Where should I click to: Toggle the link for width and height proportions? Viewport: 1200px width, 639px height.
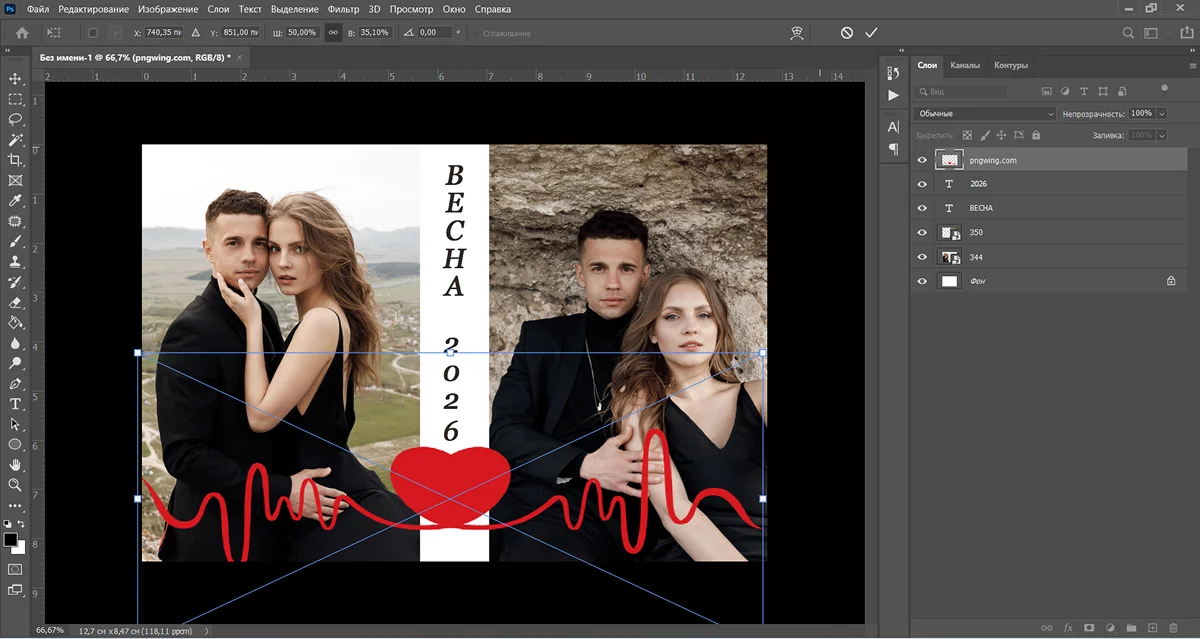(333, 33)
